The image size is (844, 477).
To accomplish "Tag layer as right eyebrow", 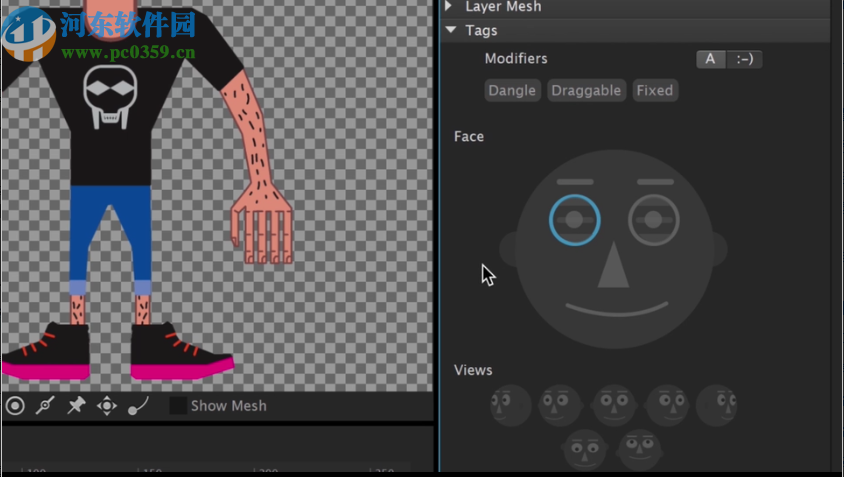I will 655,182.
